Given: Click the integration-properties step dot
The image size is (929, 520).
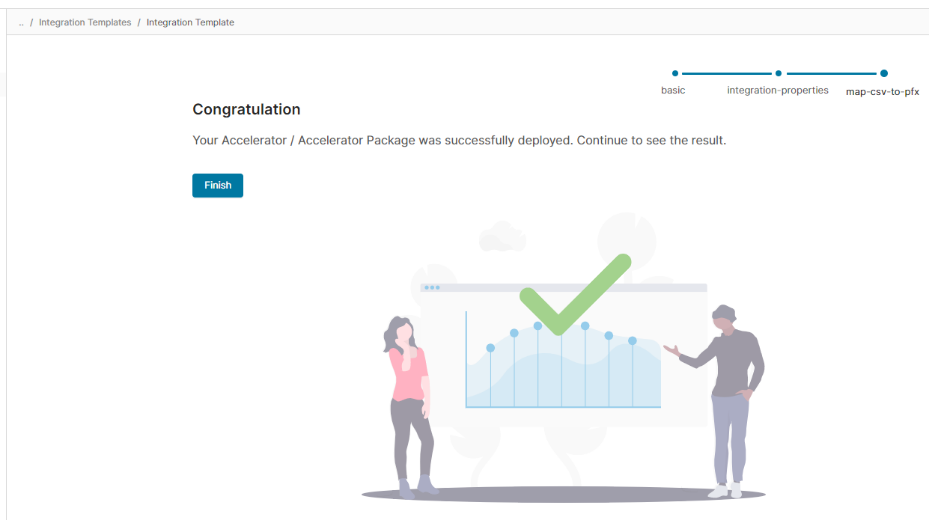Looking at the screenshot, I should (x=779, y=73).
